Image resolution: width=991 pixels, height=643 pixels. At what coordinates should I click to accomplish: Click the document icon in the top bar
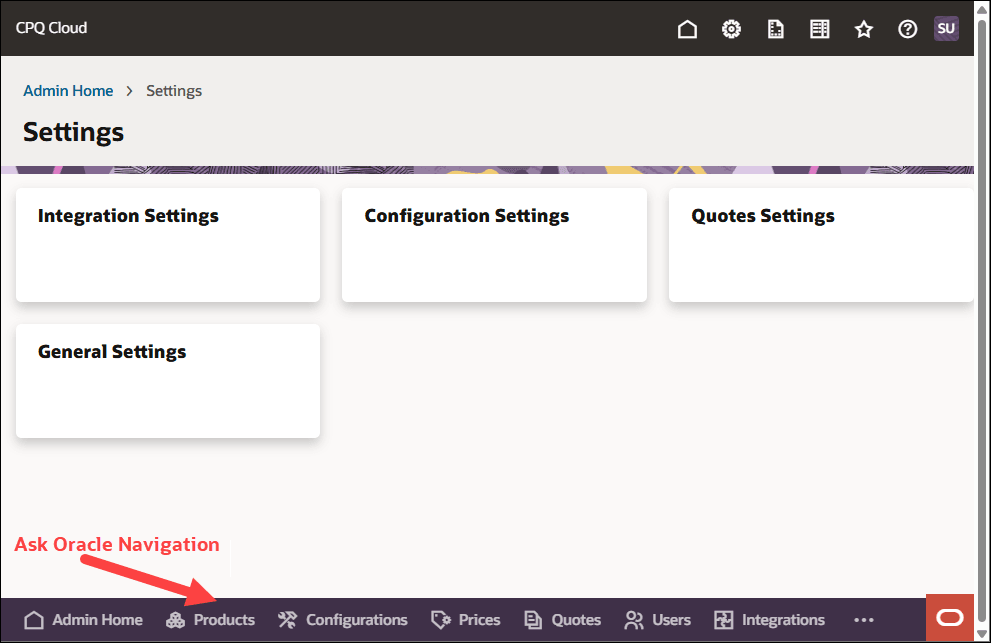point(775,28)
